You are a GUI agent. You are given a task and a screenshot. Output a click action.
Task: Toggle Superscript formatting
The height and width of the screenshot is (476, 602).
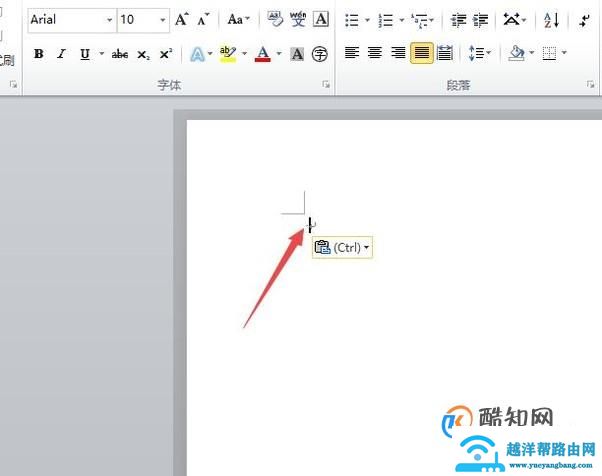coord(166,54)
